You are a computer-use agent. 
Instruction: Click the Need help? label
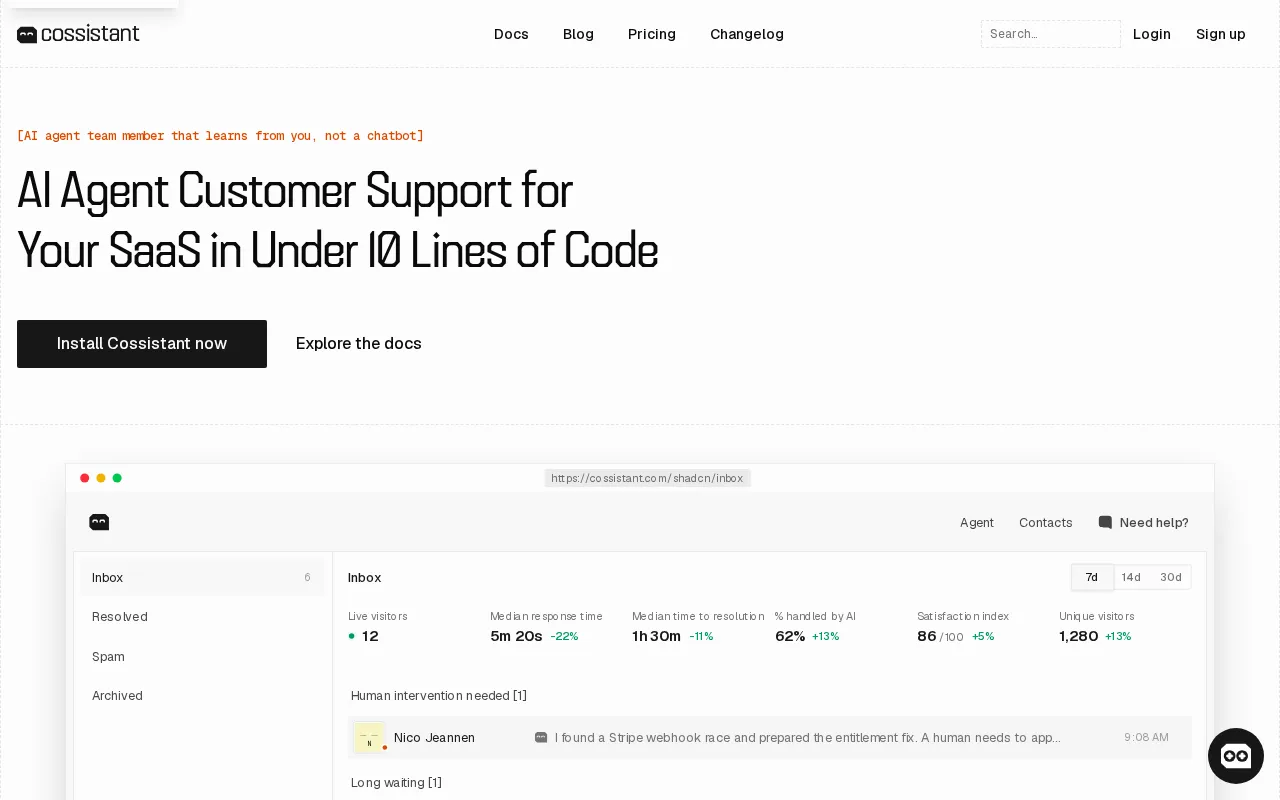pos(1154,522)
